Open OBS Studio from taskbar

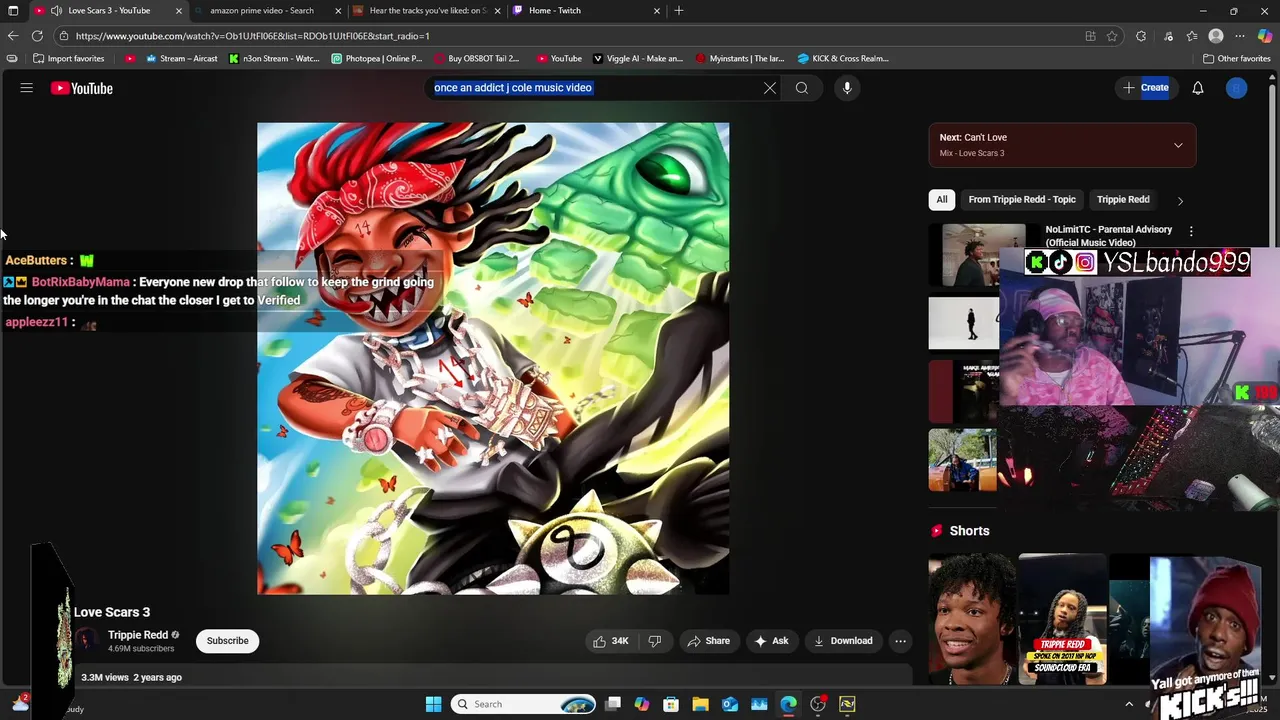pyautogui.click(x=818, y=704)
